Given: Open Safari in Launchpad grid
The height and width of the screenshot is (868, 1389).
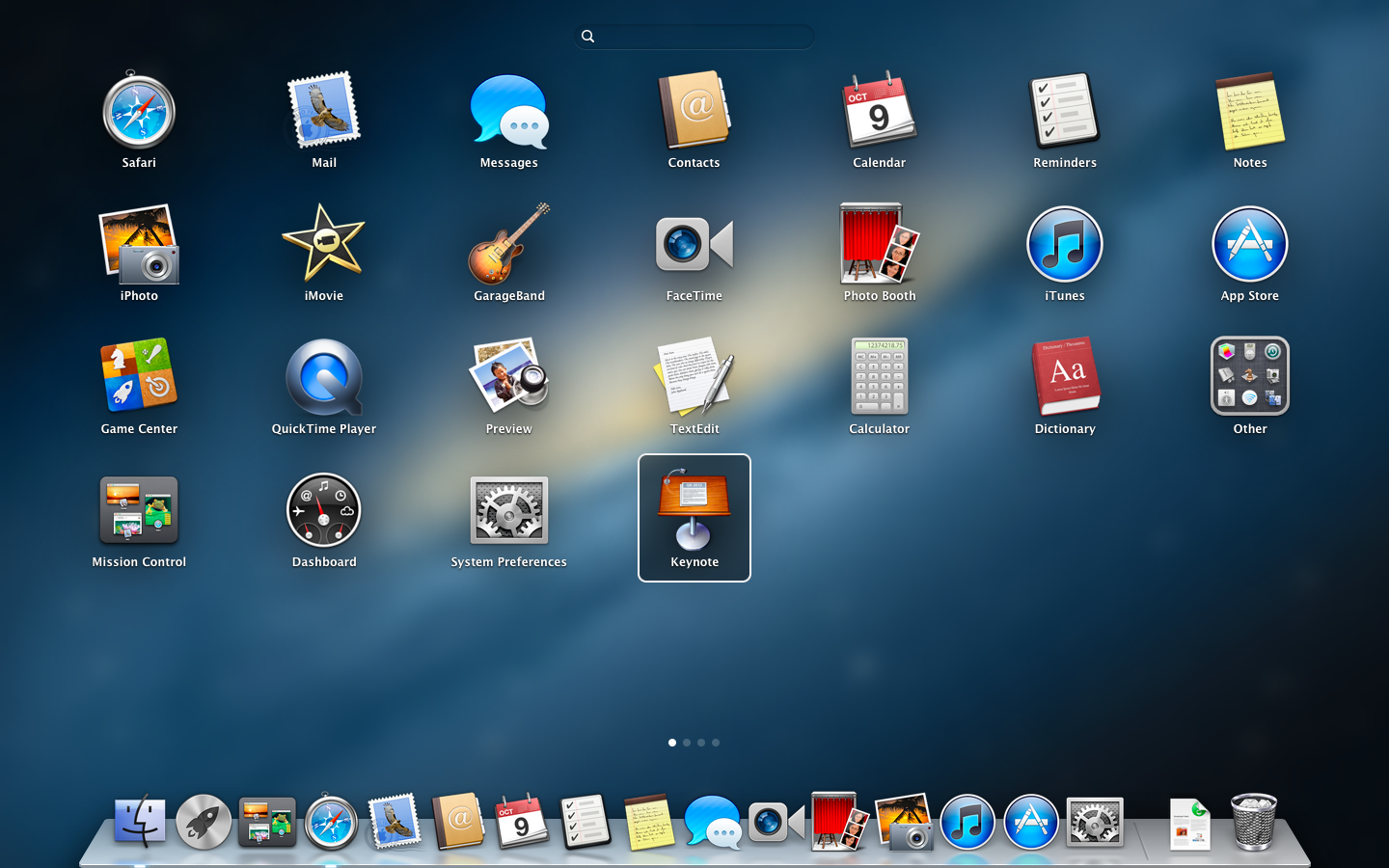Looking at the screenshot, I should [139, 111].
